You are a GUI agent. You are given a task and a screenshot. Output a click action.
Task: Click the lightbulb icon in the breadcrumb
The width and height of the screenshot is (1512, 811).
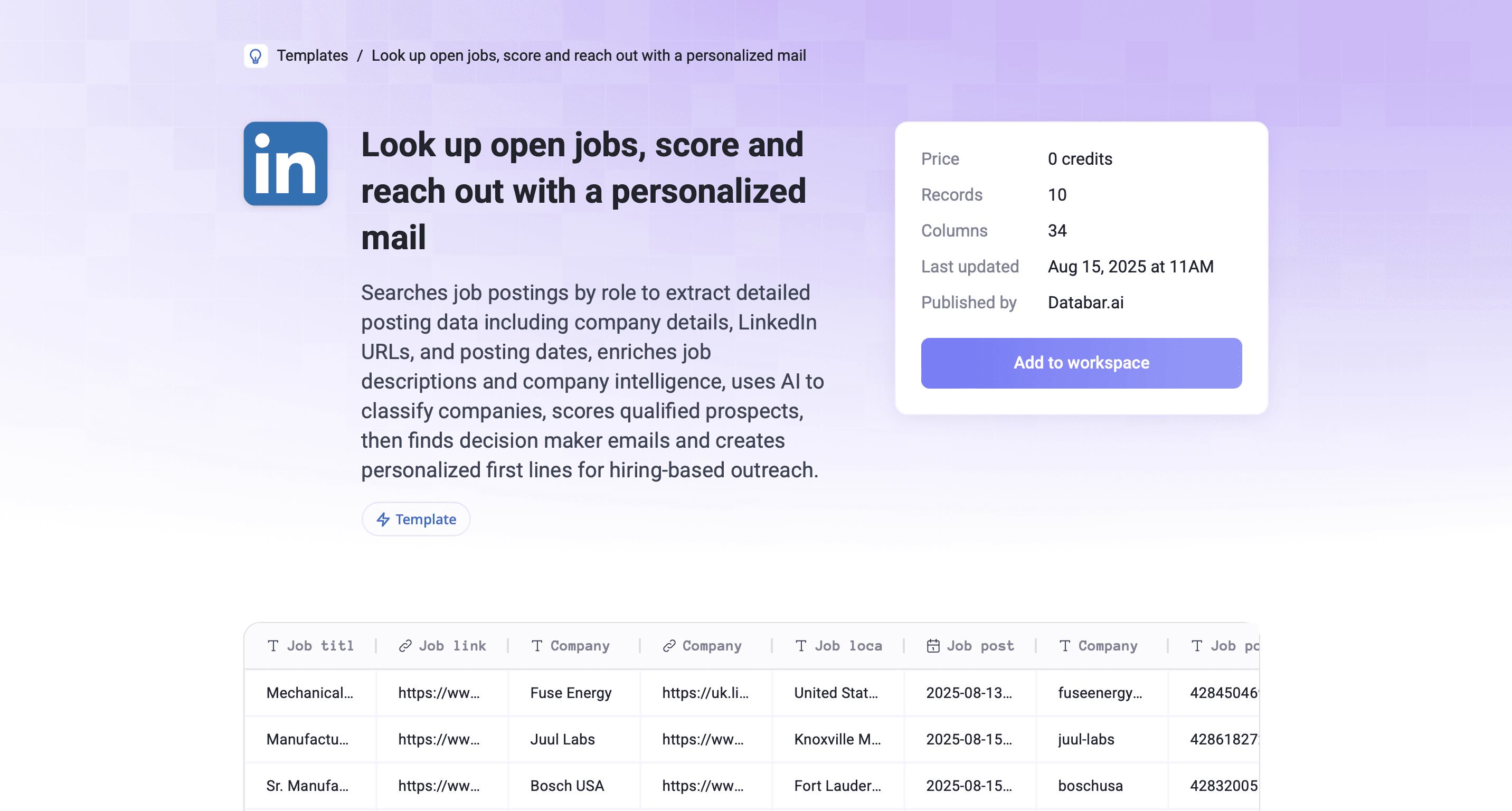(256, 56)
